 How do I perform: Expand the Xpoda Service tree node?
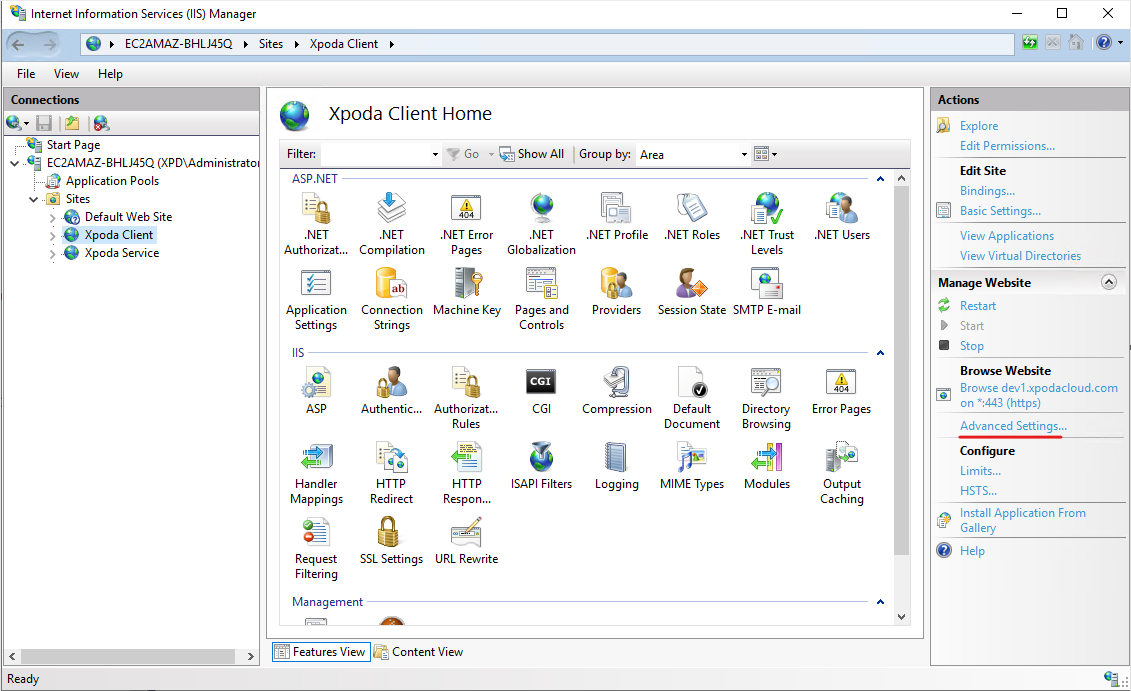tap(53, 253)
